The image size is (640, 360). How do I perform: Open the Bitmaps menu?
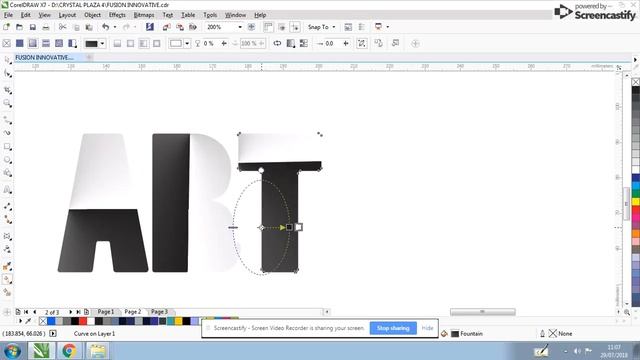click(144, 15)
